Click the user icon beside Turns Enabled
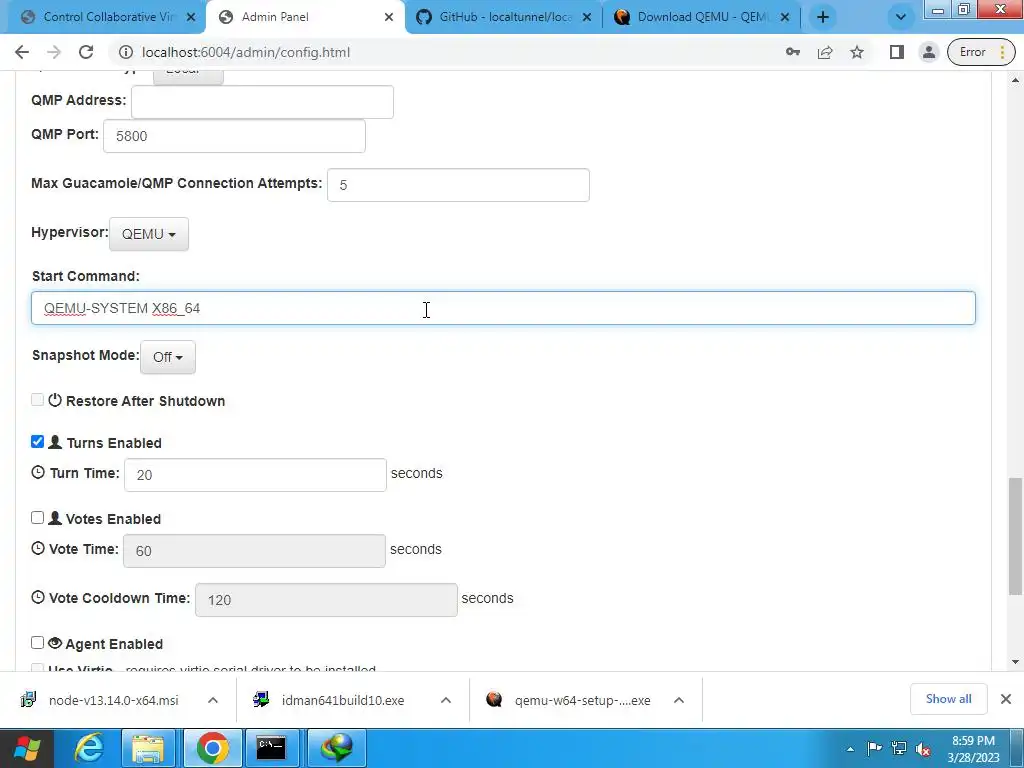The width and height of the screenshot is (1024, 768). point(55,442)
